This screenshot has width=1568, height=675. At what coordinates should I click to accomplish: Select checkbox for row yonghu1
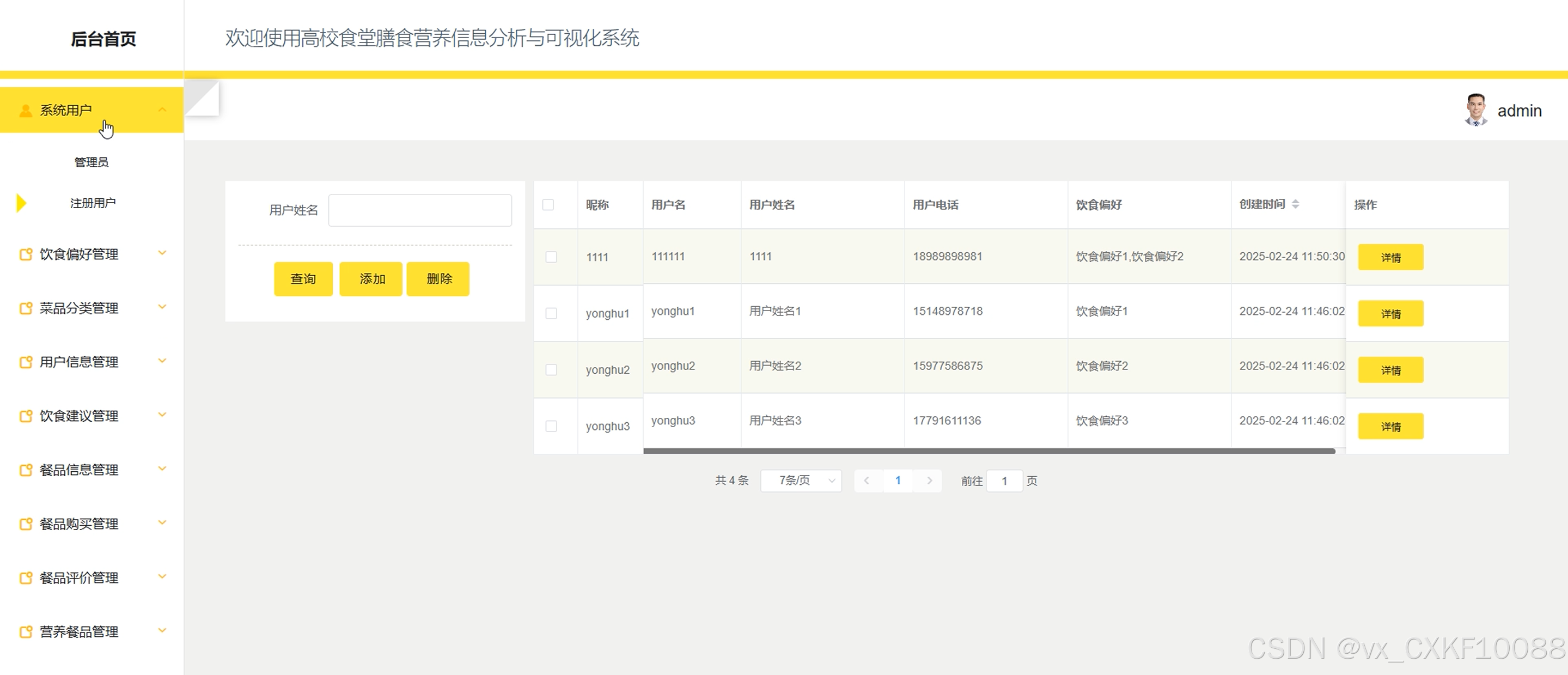coord(552,313)
